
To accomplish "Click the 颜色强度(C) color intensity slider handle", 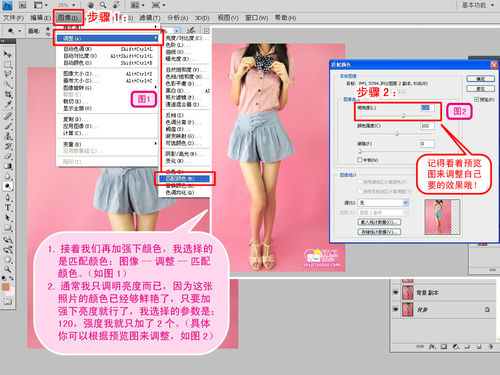I will coord(397,133).
